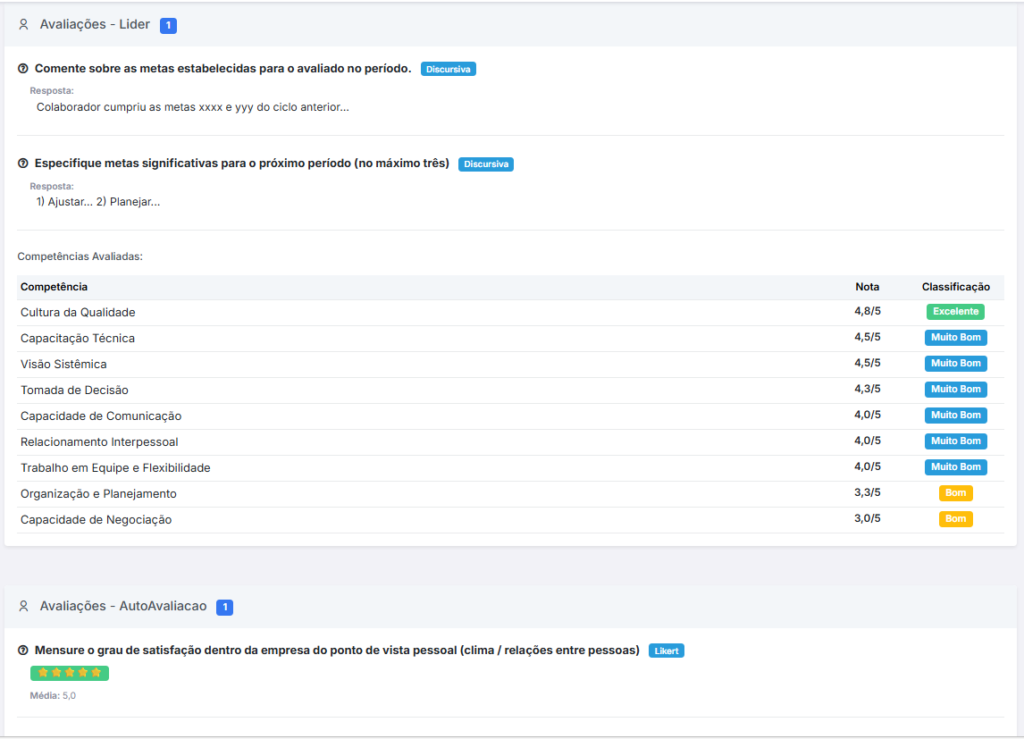Click the question icon before 'Especifique metas significativas'
1024x739 pixels.
tap(23, 164)
